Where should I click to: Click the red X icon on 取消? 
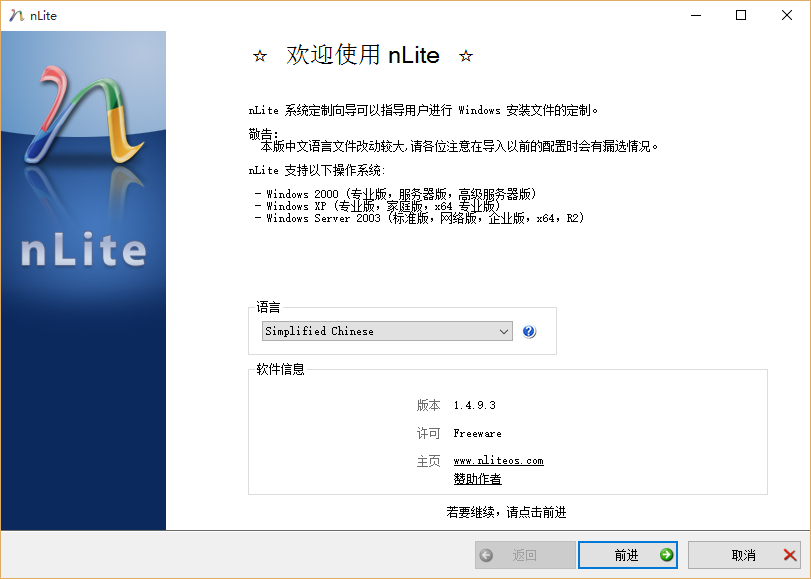coord(790,555)
